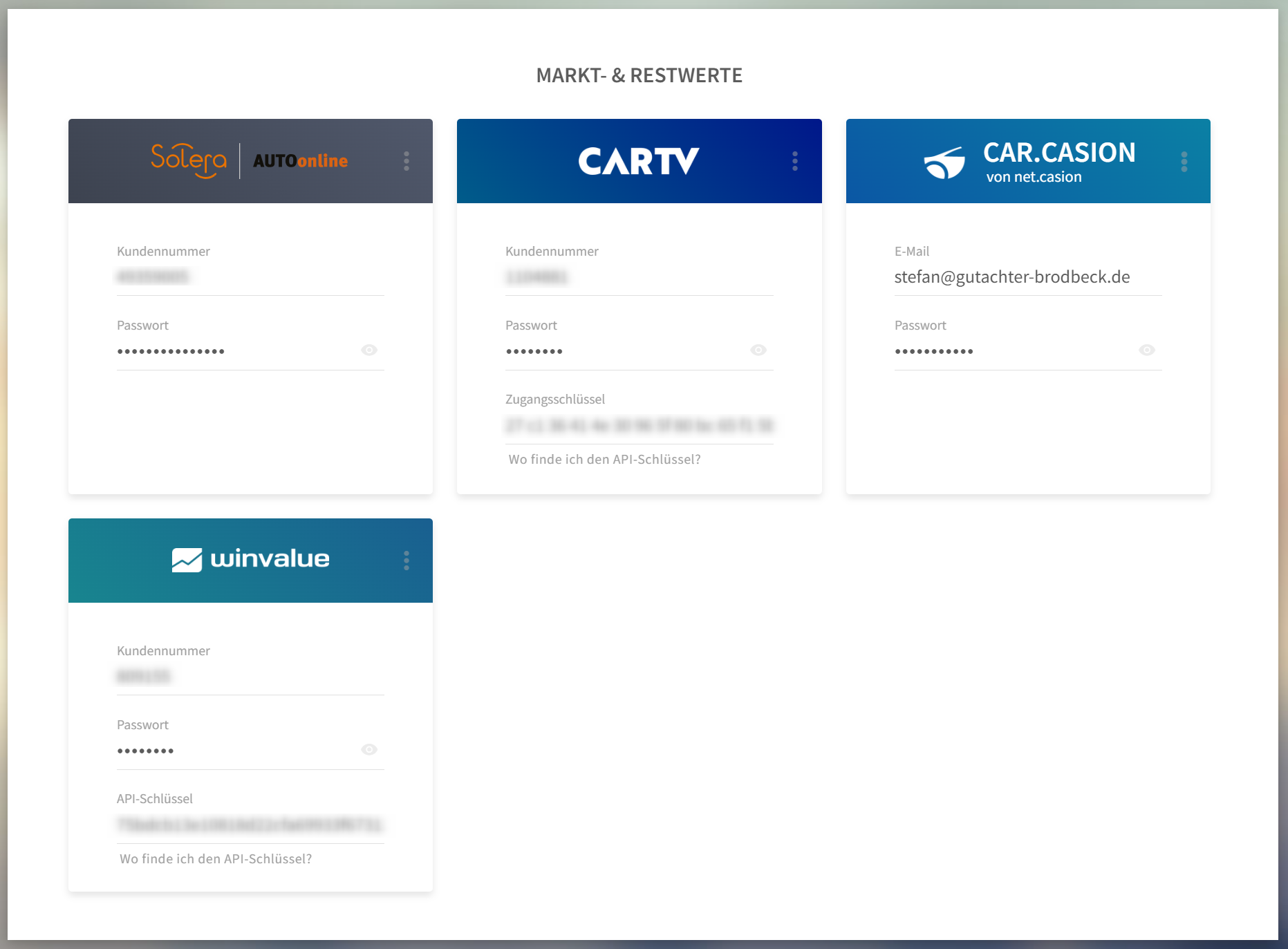
Task: Focus the CARTV Zugangsschlüssel field
Action: [x=639, y=425]
